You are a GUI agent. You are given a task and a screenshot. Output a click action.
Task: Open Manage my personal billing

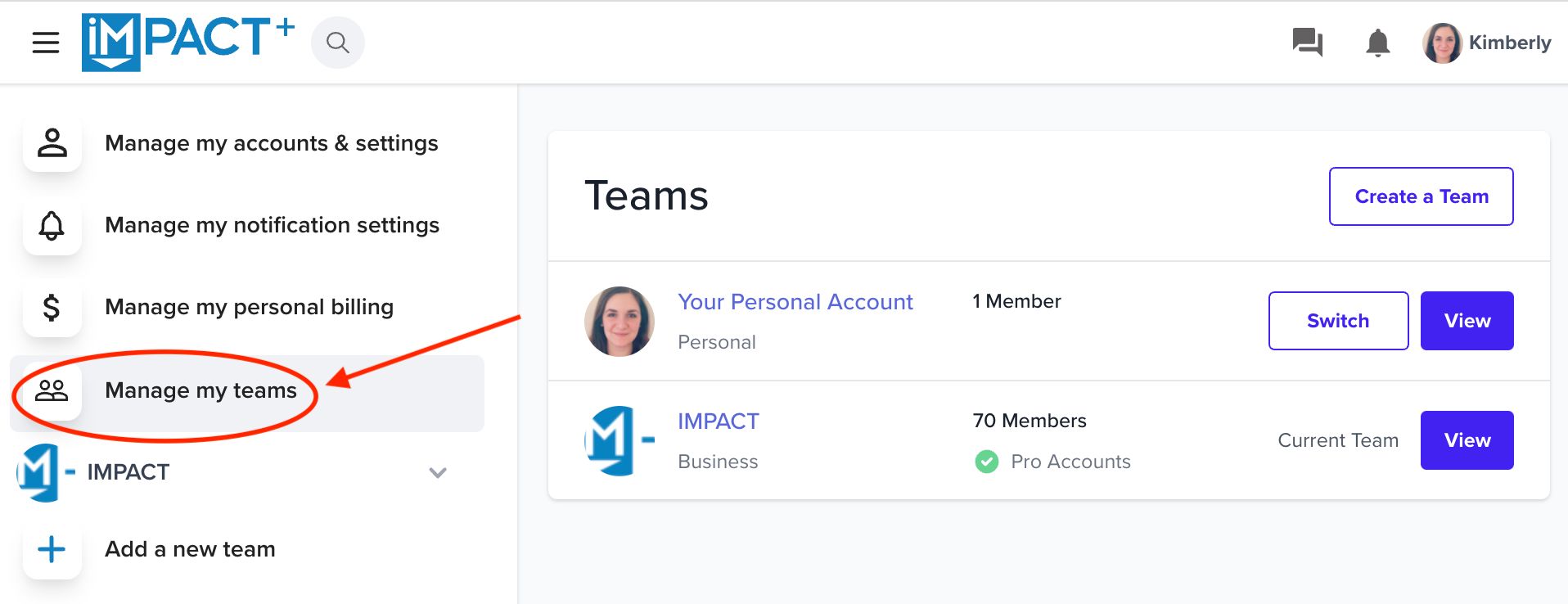(x=250, y=307)
